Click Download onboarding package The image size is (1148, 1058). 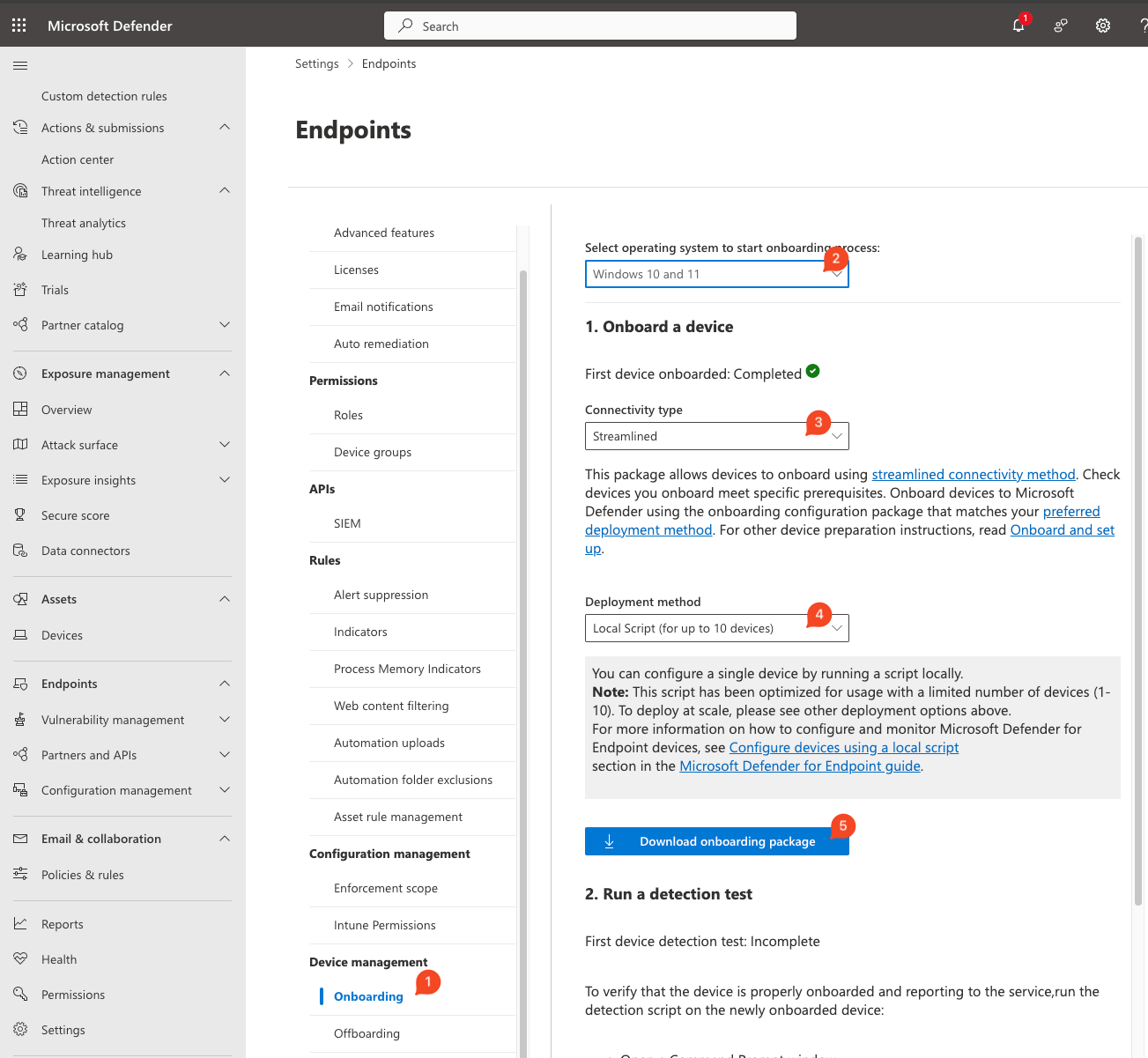pyautogui.click(x=716, y=841)
